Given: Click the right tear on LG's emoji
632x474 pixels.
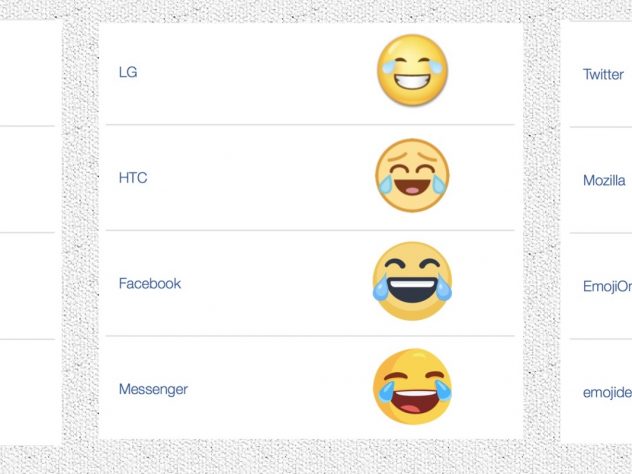Looking at the screenshot, I should [x=435, y=67].
